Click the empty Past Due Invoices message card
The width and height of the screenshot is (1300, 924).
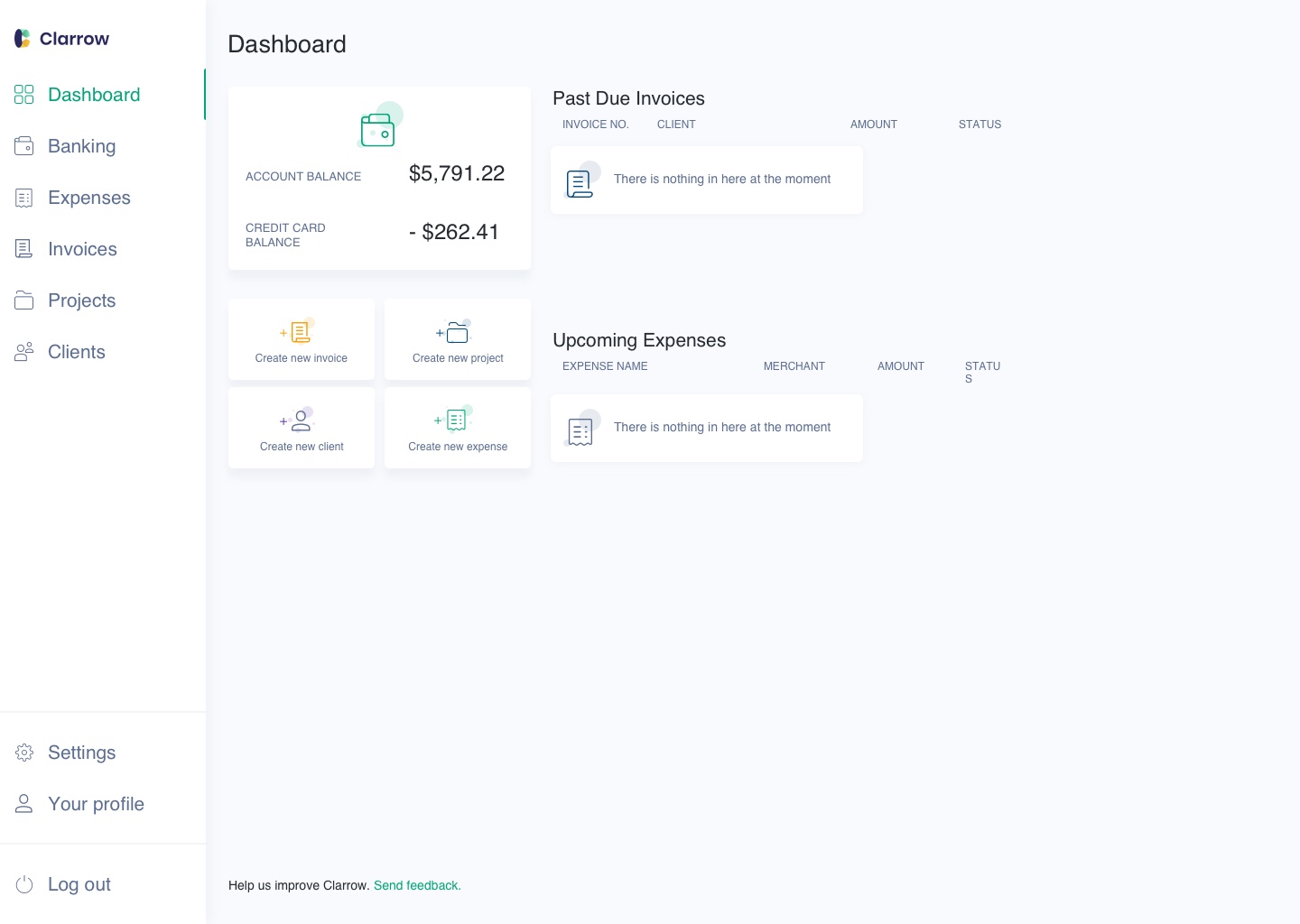click(706, 180)
